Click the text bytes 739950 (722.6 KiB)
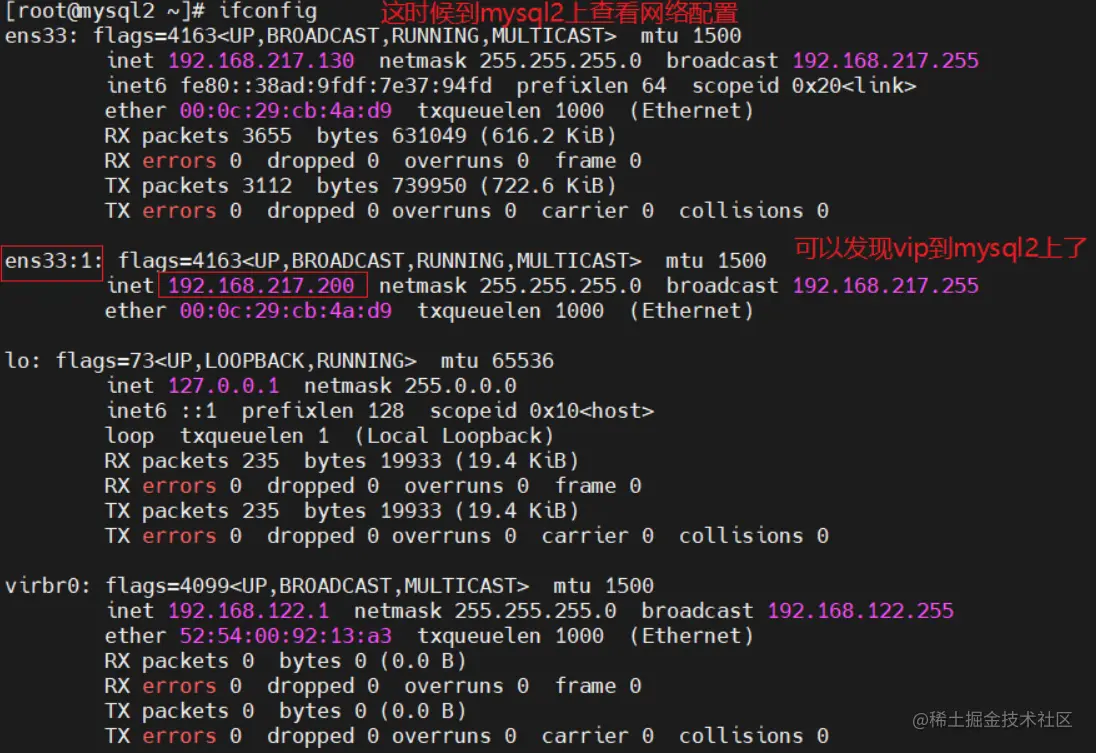The image size is (1096, 753). click(466, 186)
